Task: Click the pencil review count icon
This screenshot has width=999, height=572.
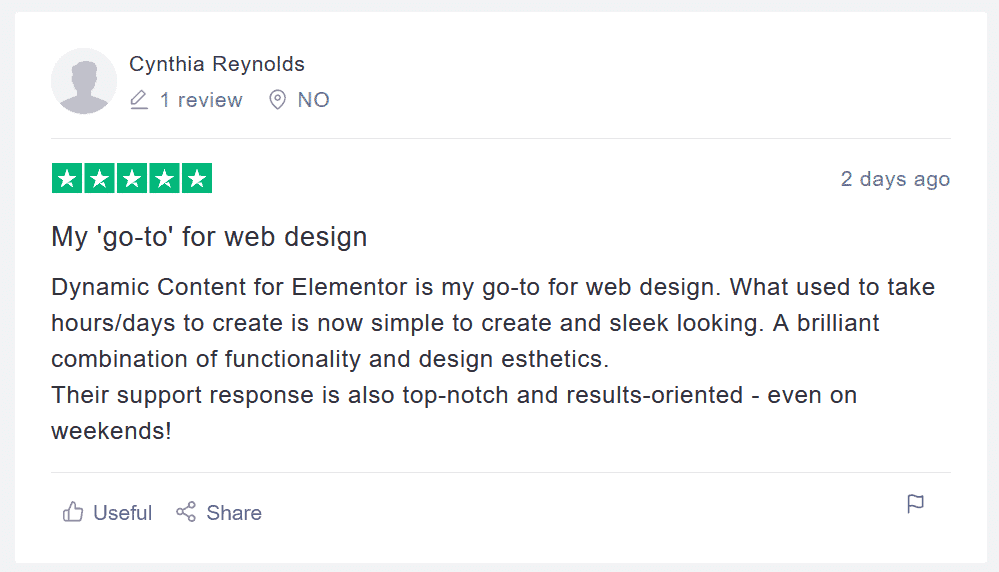Action: [x=139, y=100]
